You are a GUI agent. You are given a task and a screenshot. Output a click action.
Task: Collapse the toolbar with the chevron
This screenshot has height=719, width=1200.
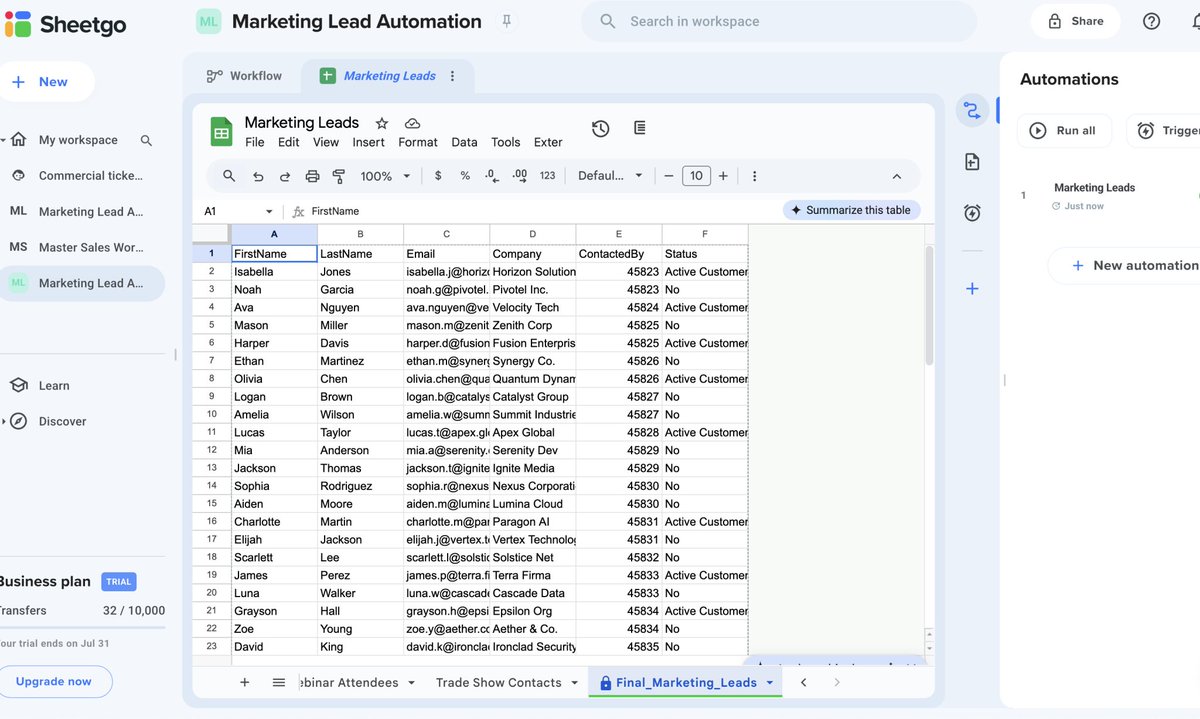point(897,176)
